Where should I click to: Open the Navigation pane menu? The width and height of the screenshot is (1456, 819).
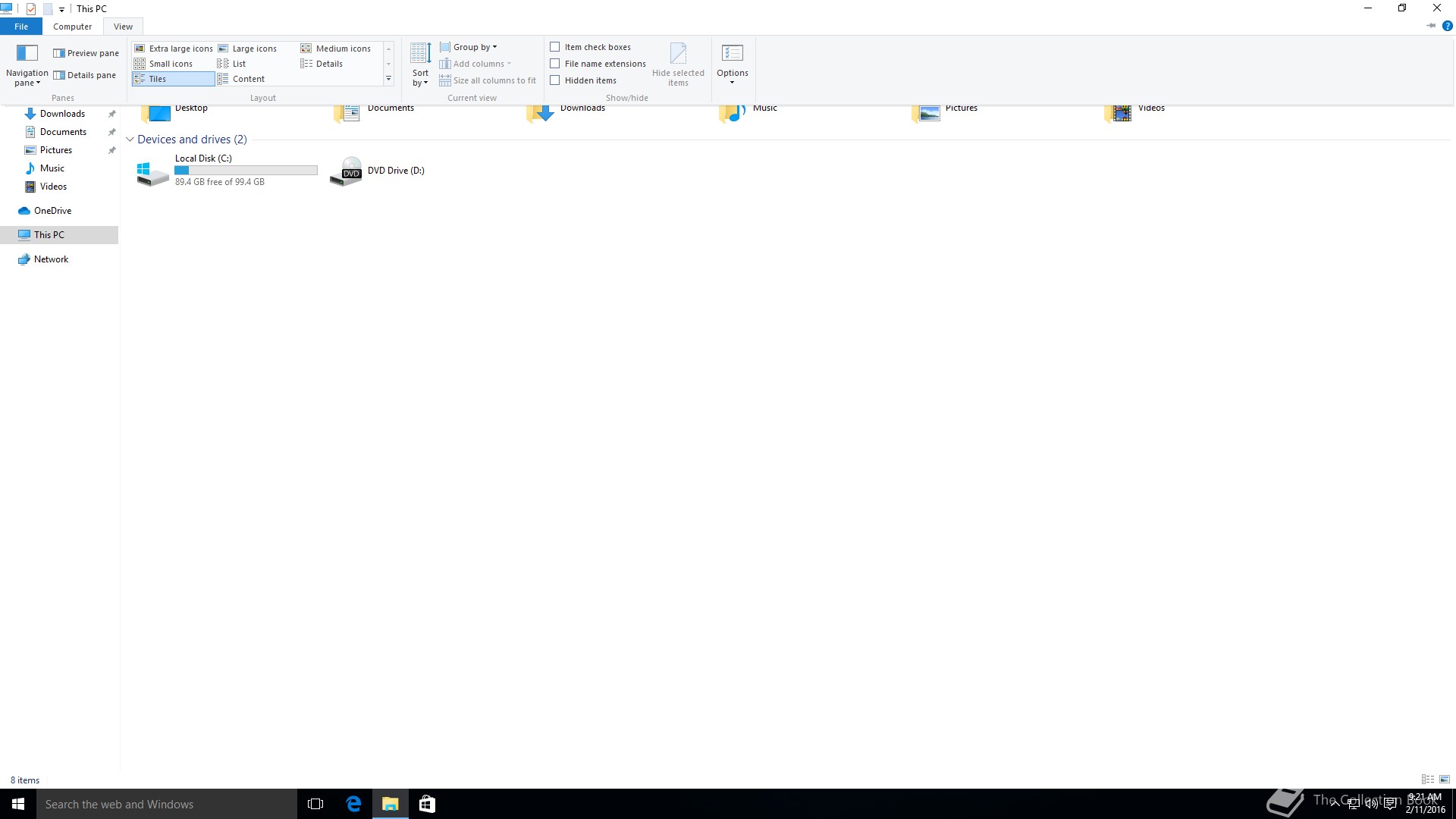[x=27, y=65]
